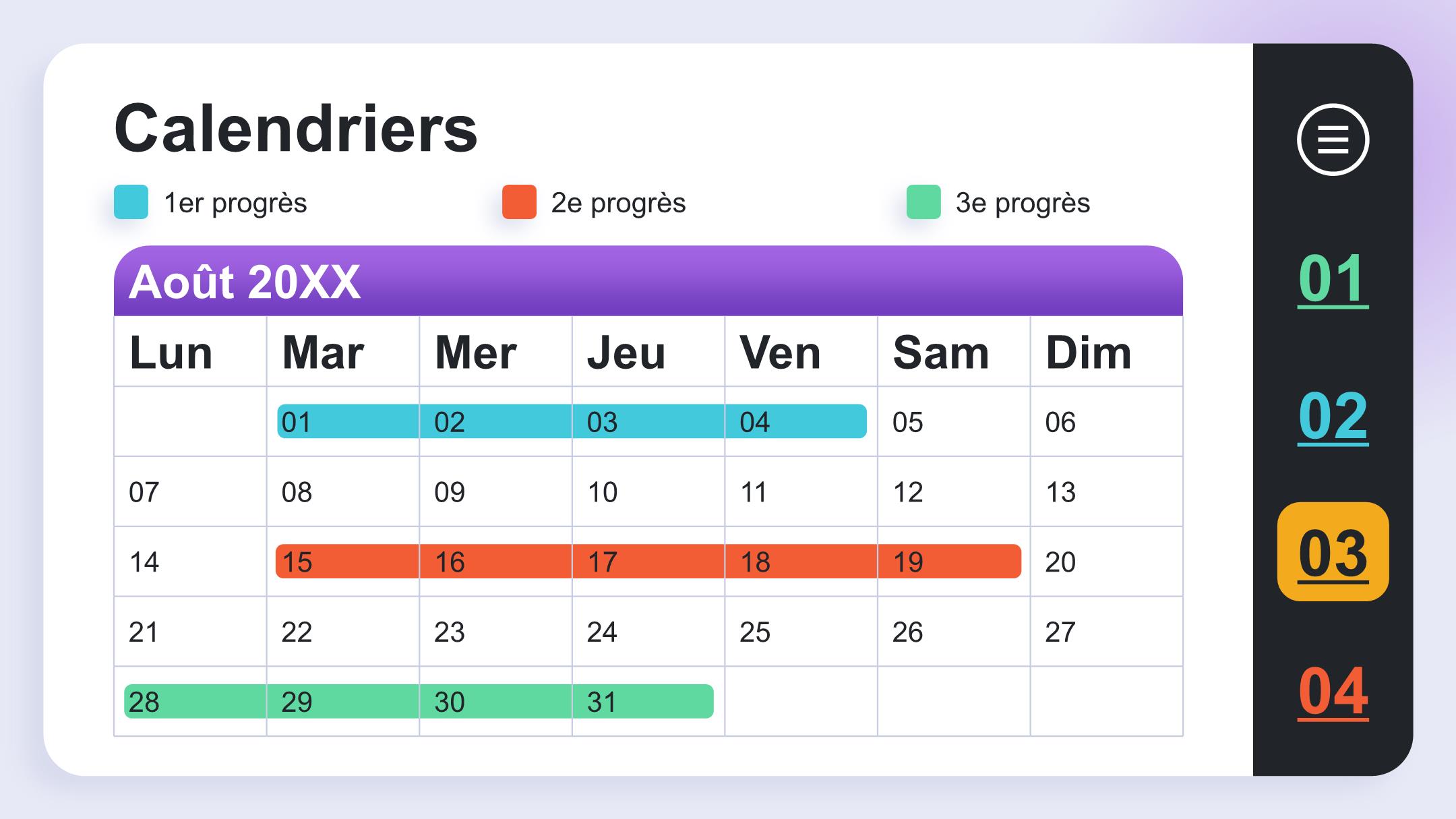This screenshot has width=1456, height=819.
Task: Click the green 3e progrès swatch
Action: tap(923, 202)
